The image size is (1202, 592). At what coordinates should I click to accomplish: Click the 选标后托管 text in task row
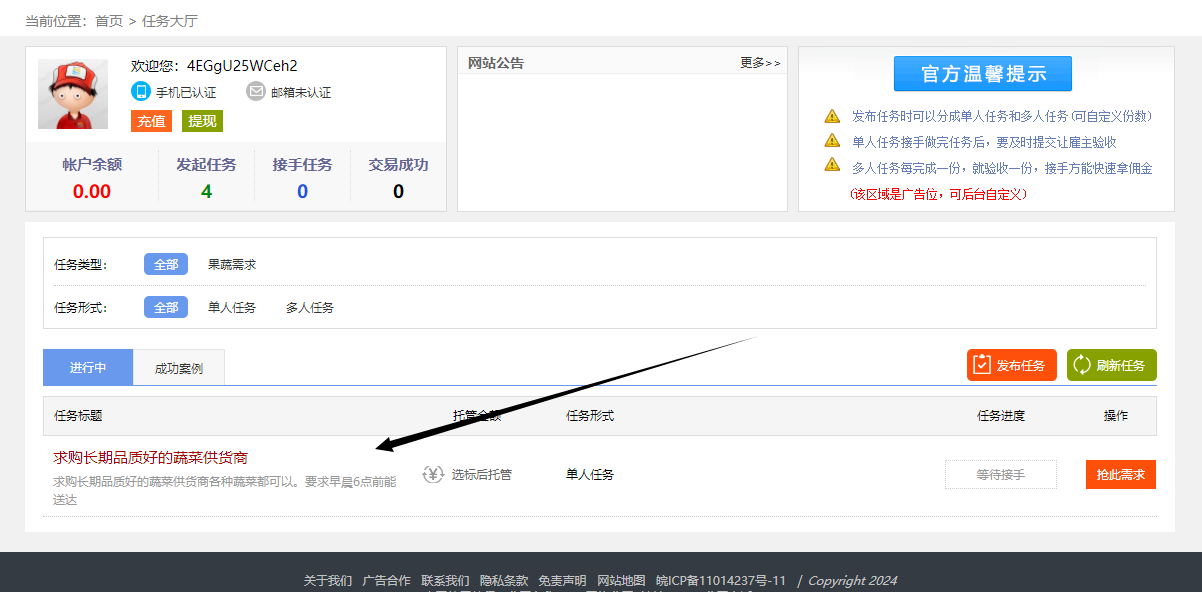coord(482,475)
